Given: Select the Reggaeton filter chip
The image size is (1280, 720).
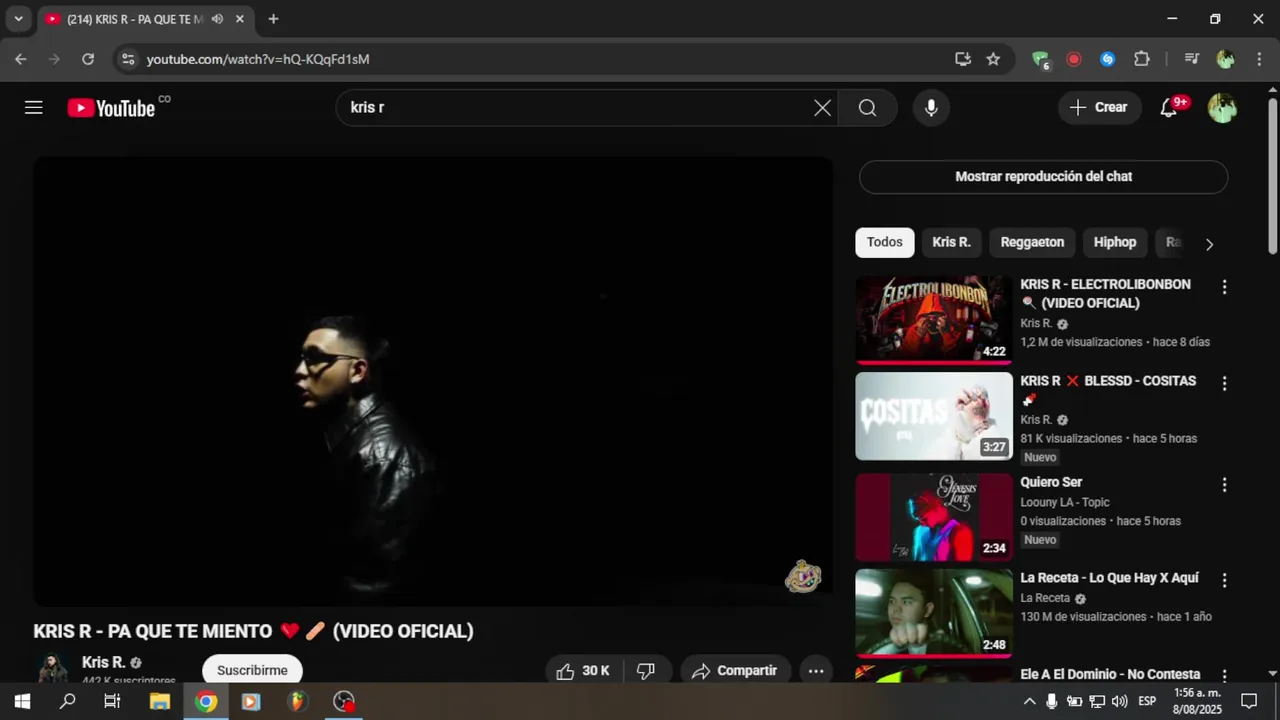Looking at the screenshot, I should tap(1032, 242).
